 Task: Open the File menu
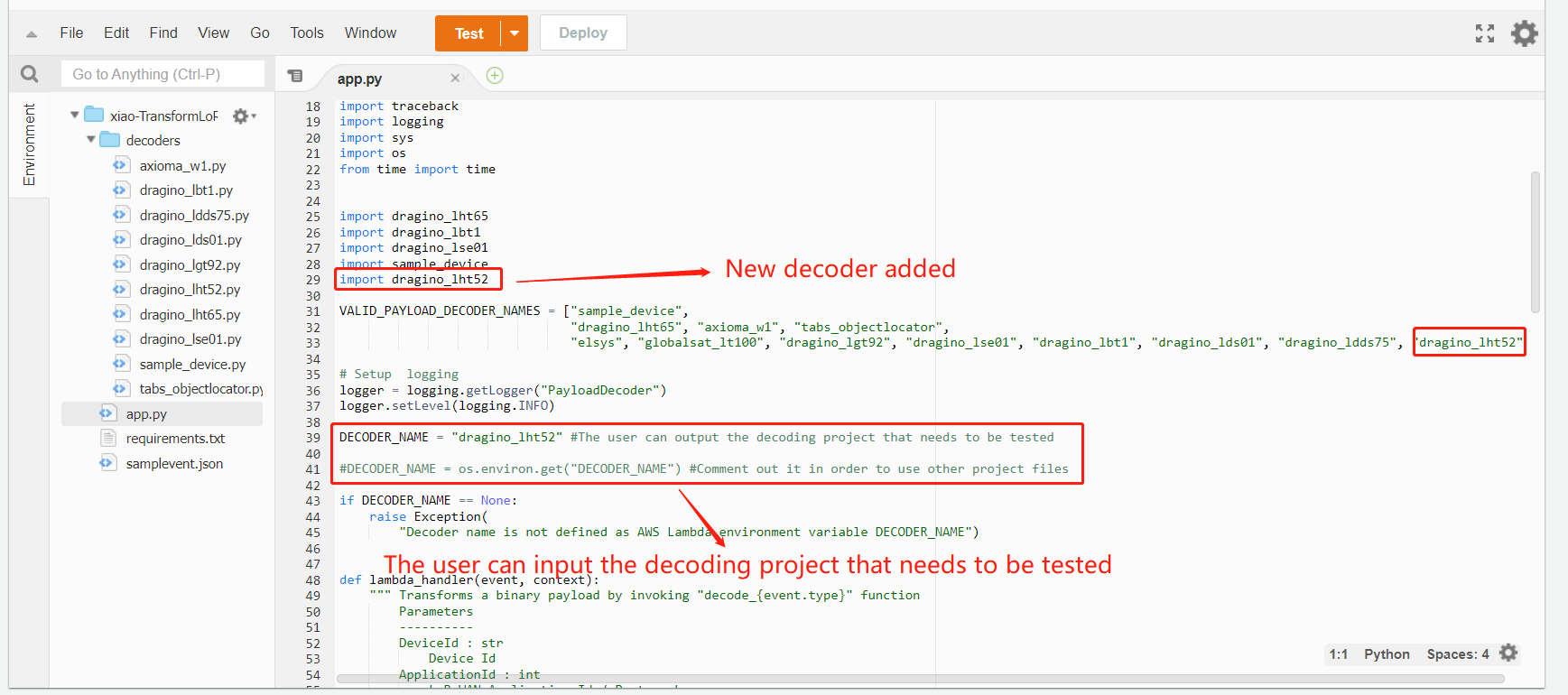click(x=71, y=33)
